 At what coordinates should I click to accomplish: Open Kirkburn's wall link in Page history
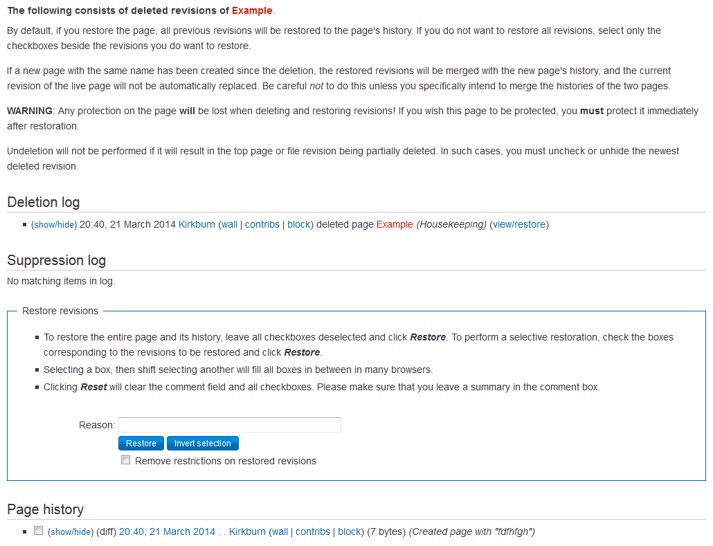click(x=279, y=532)
